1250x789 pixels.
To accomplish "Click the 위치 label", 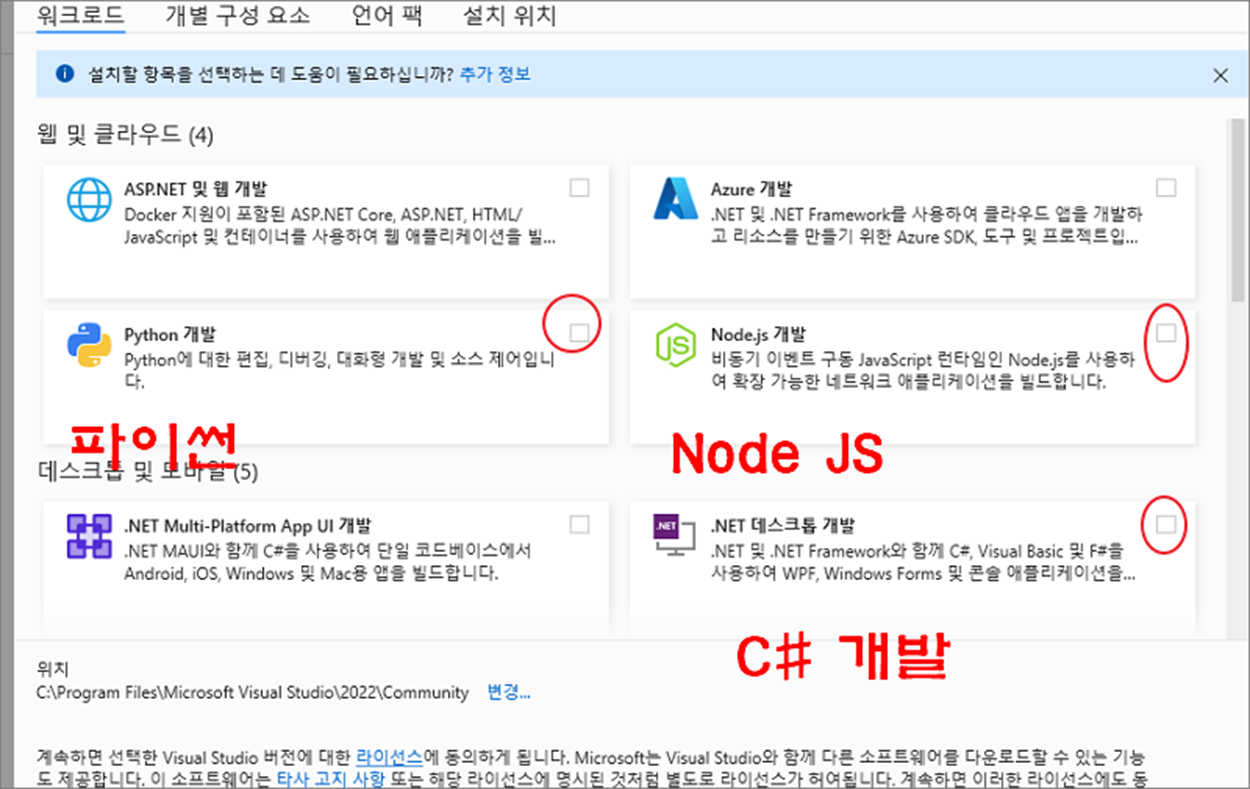I will 52,669.
